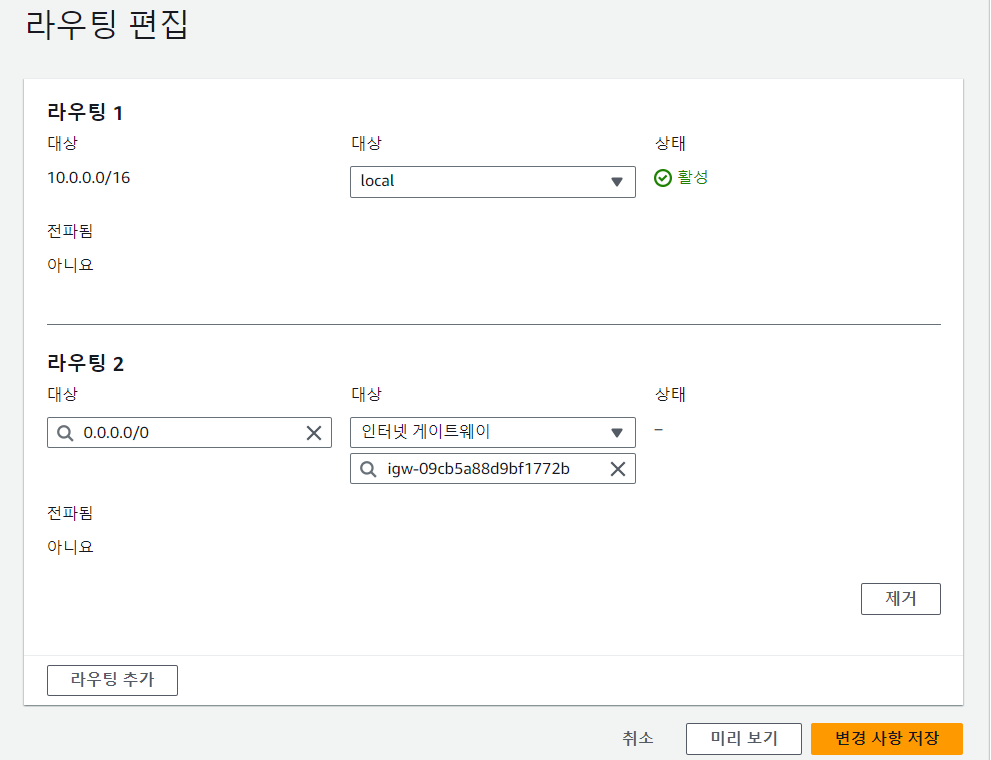Click the 상태 label in 라우팅 2

pyautogui.click(x=670, y=394)
